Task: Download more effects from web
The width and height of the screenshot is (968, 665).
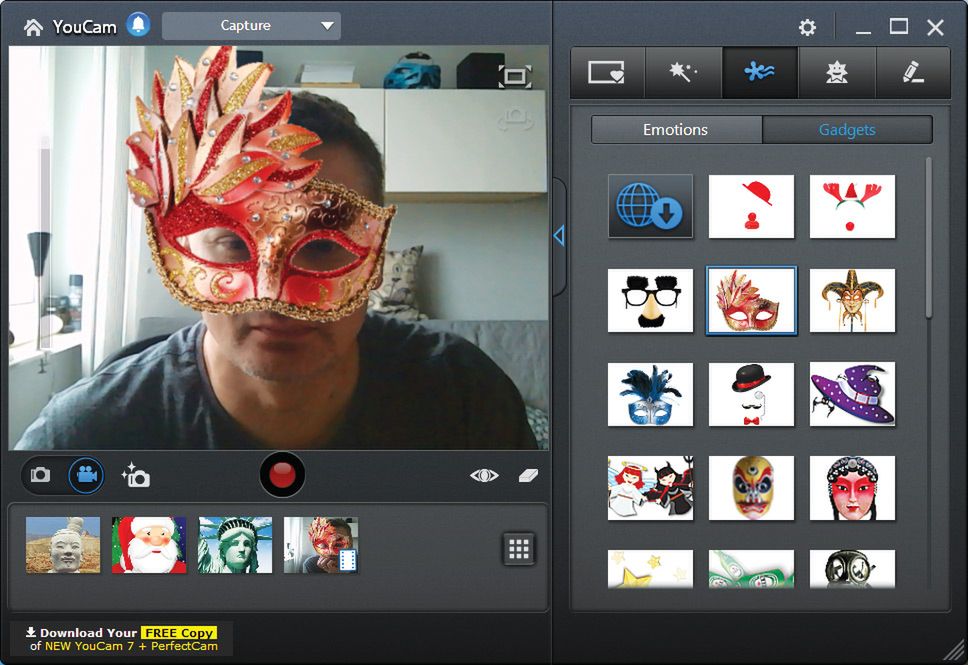Action: (x=650, y=206)
